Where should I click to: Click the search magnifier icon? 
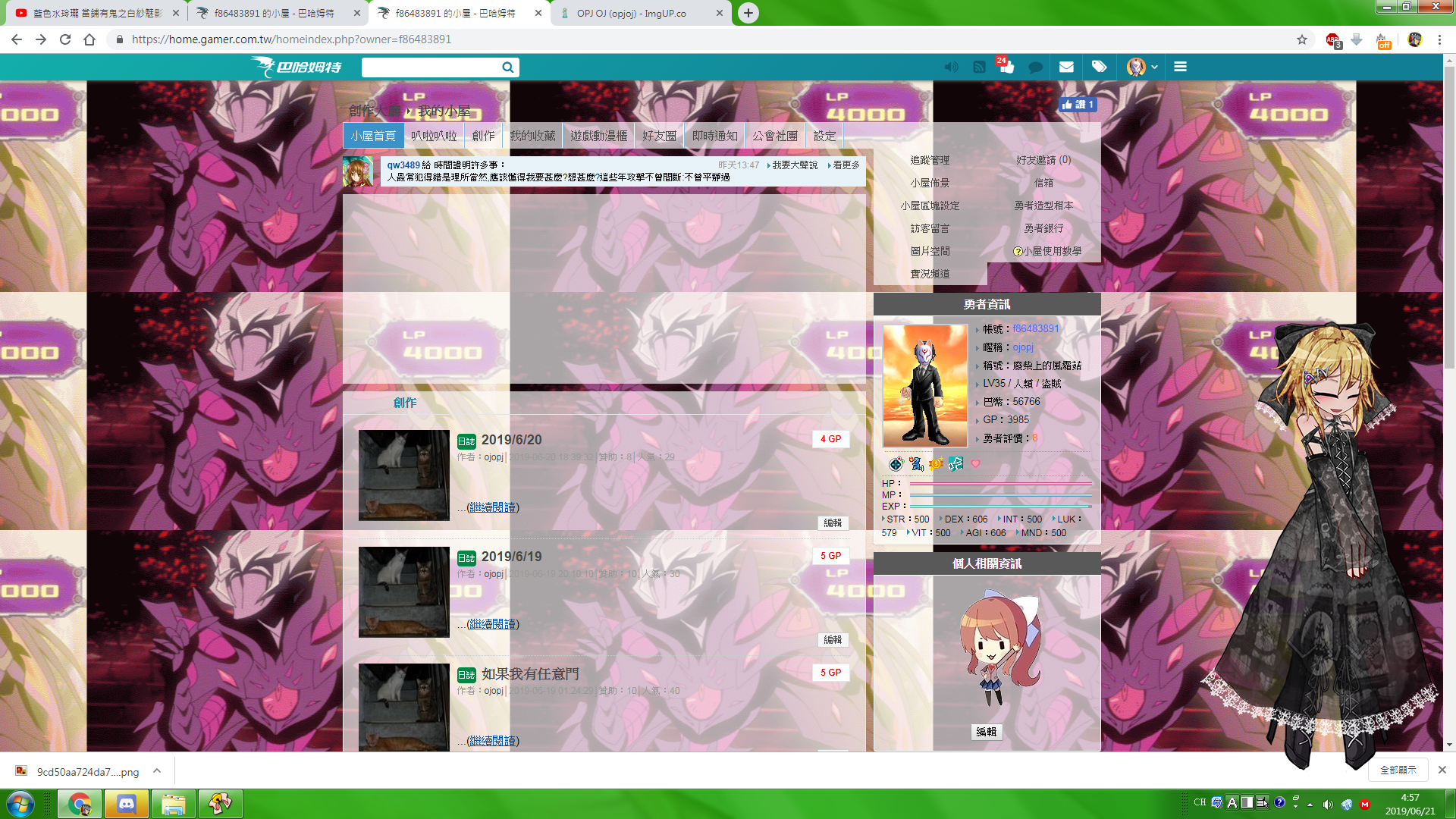pos(507,67)
